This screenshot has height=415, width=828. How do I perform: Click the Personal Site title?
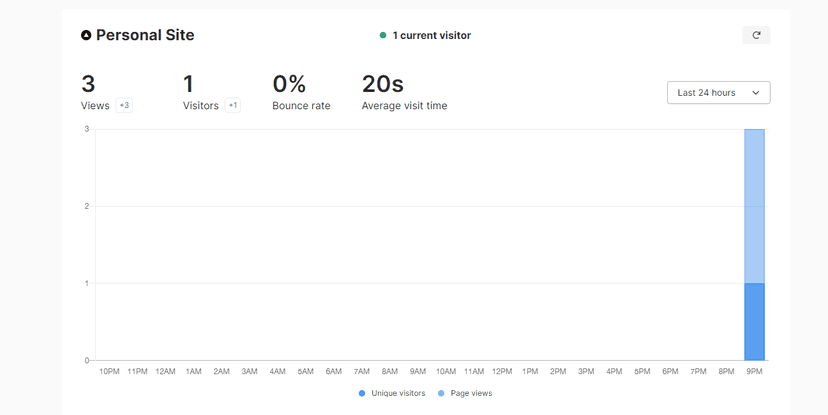click(x=145, y=35)
